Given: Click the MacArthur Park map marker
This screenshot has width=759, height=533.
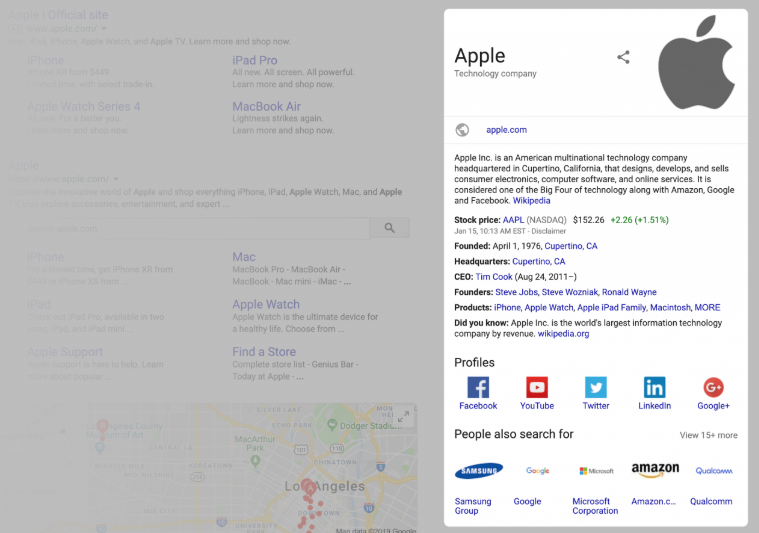Looking at the screenshot, I should pyautogui.click(x=255, y=460).
